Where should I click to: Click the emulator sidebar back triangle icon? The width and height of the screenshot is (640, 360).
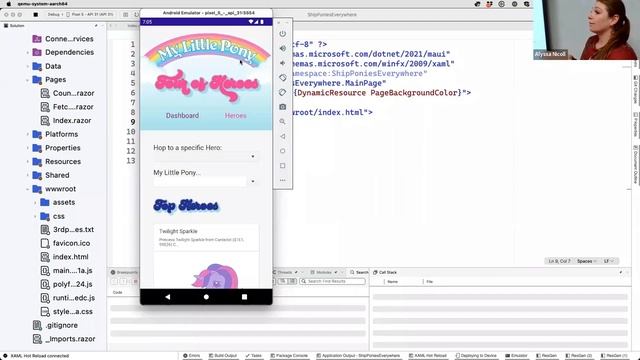(x=282, y=136)
